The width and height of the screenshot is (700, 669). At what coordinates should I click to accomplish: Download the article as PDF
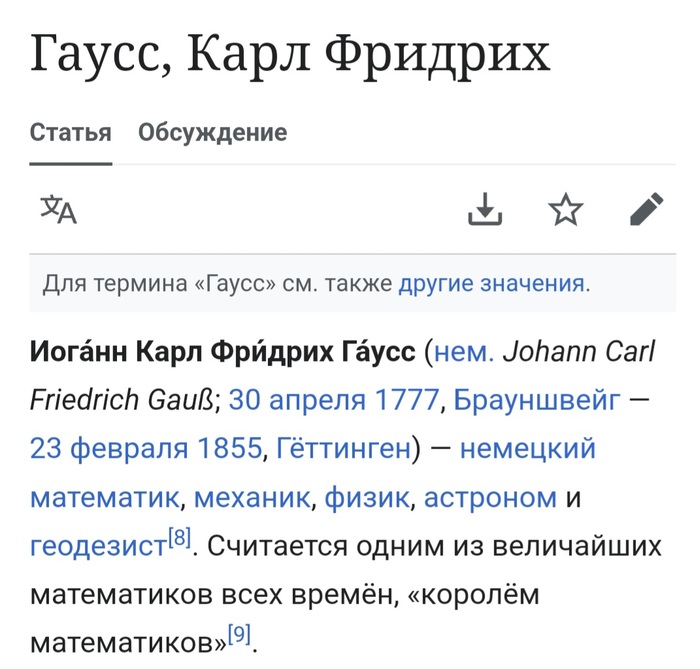tap(485, 209)
